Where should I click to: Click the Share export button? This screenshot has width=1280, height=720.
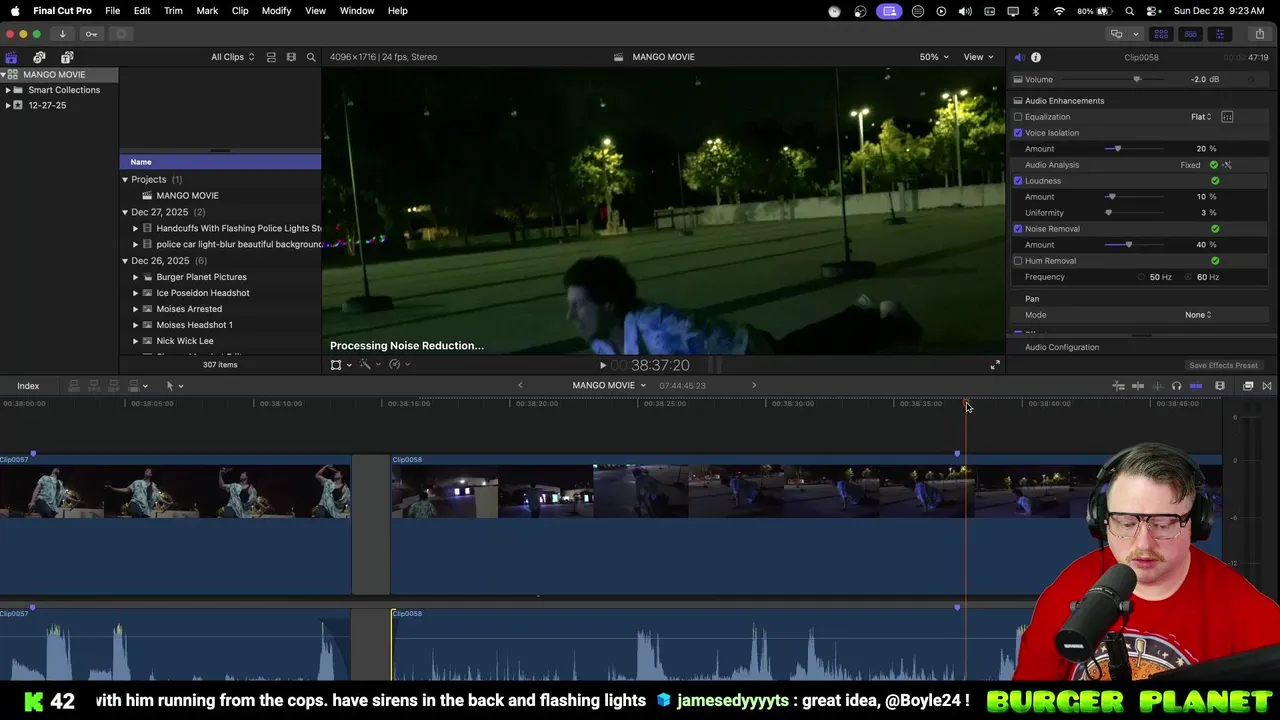[x=1259, y=34]
